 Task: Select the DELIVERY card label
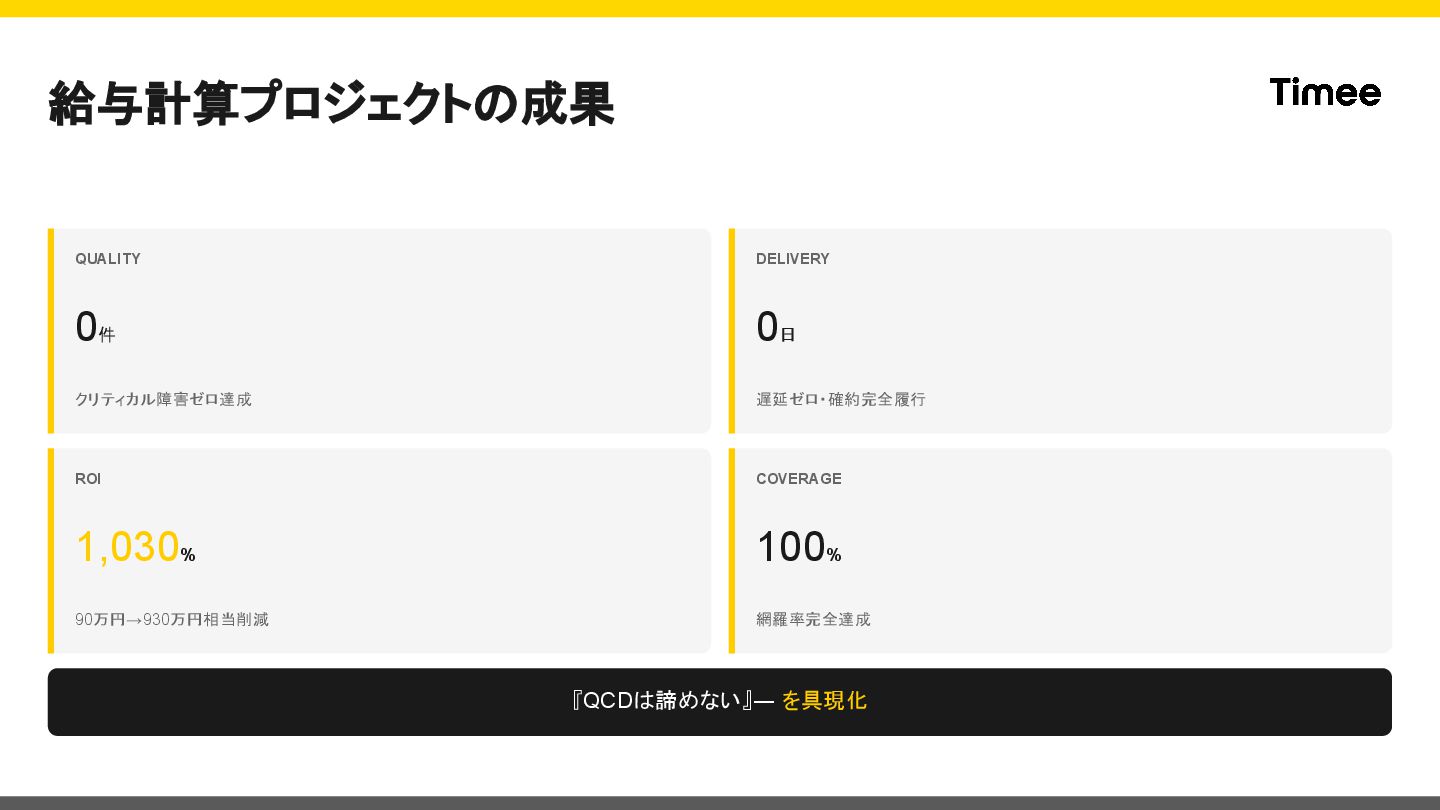pos(792,259)
